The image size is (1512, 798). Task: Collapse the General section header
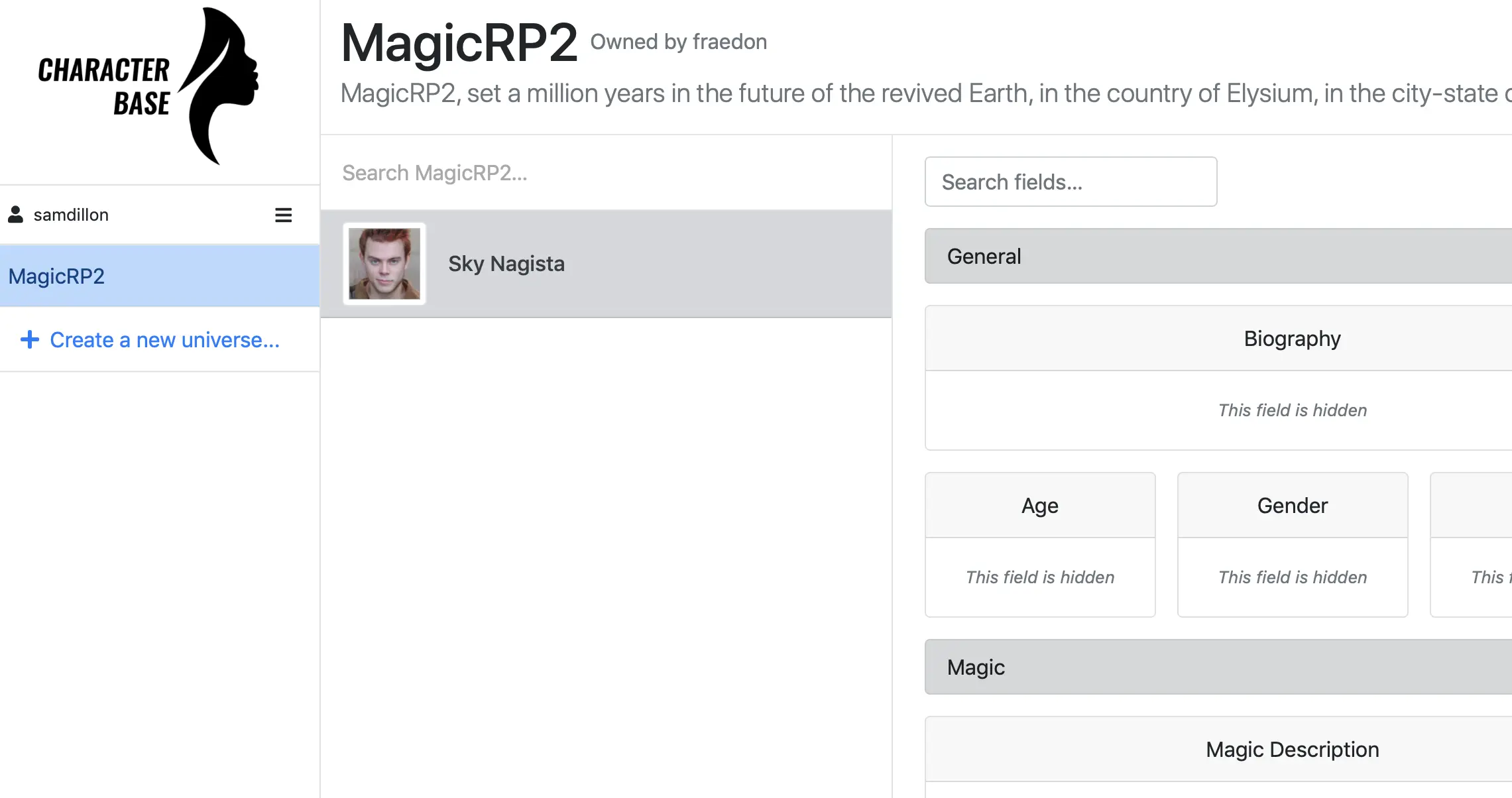click(x=1218, y=256)
